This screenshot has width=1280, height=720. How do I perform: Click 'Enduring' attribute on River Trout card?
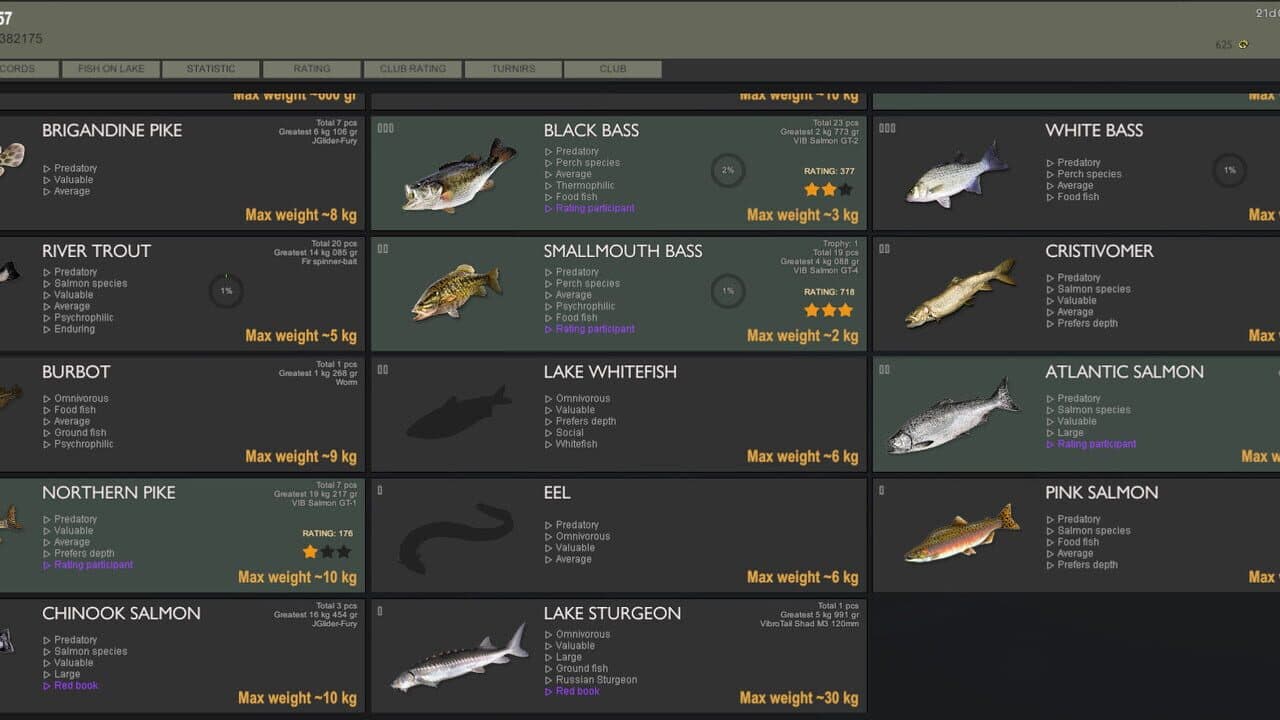pyautogui.click(x=74, y=329)
